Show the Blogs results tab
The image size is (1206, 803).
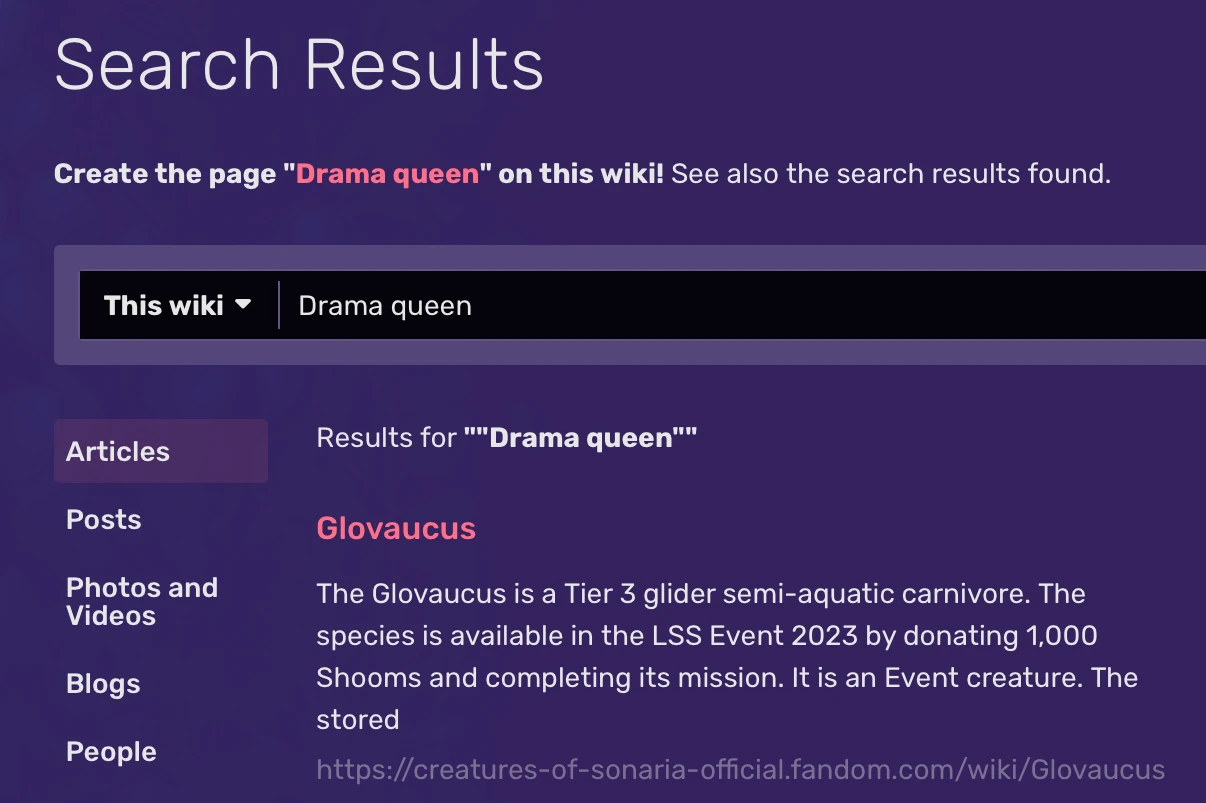tap(103, 684)
